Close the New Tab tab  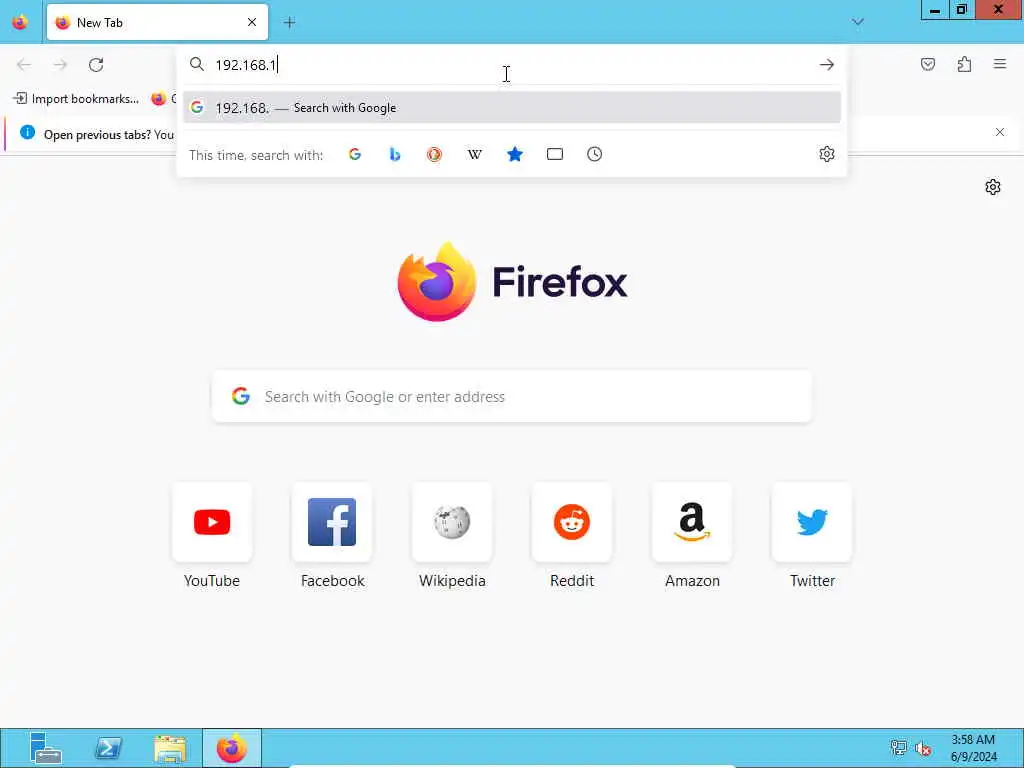252,22
